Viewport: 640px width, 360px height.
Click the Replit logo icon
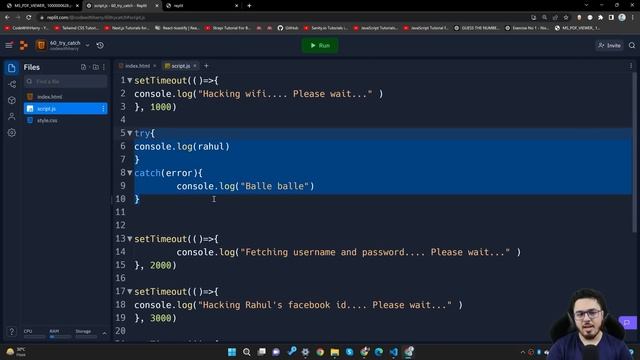[x=24, y=45]
